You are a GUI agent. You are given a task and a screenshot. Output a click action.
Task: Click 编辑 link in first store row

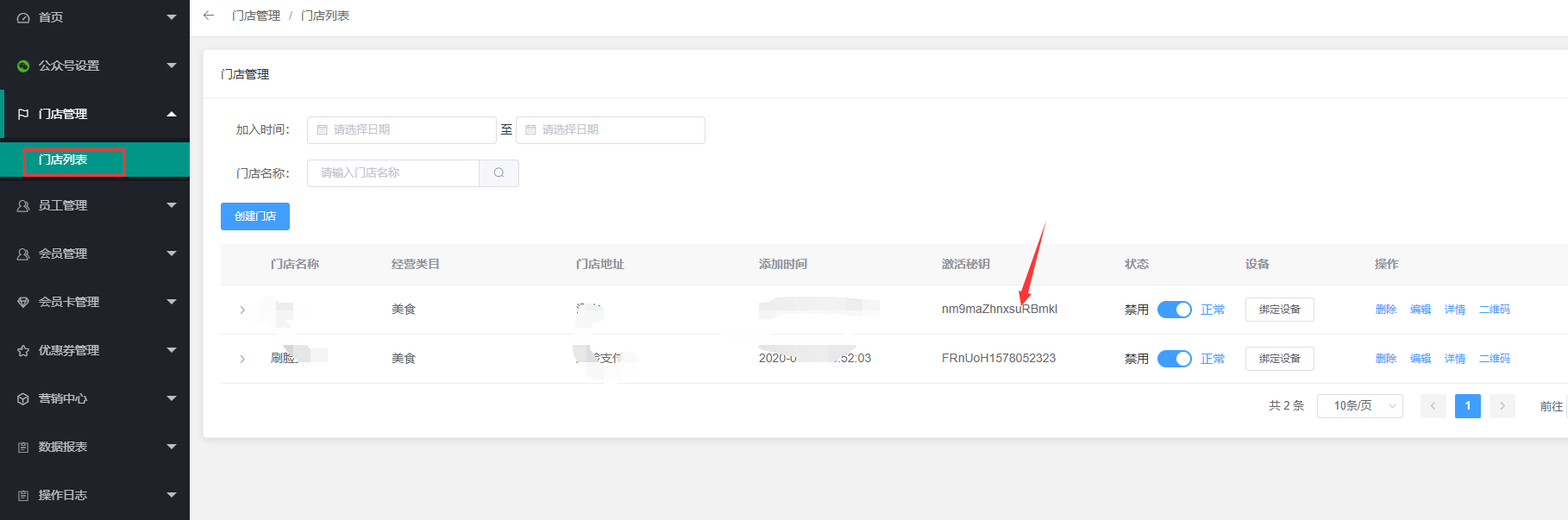coord(1421,310)
